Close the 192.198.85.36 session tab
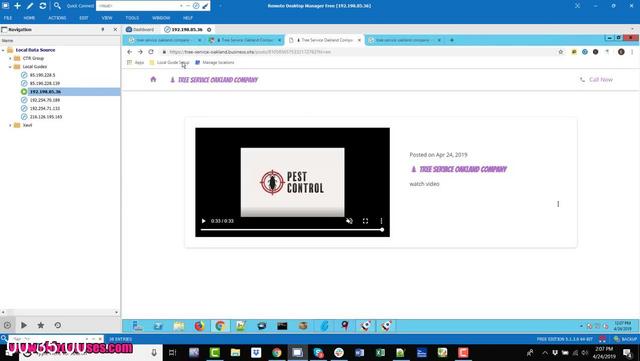This screenshot has height=361, width=640. (x=209, y=30)
